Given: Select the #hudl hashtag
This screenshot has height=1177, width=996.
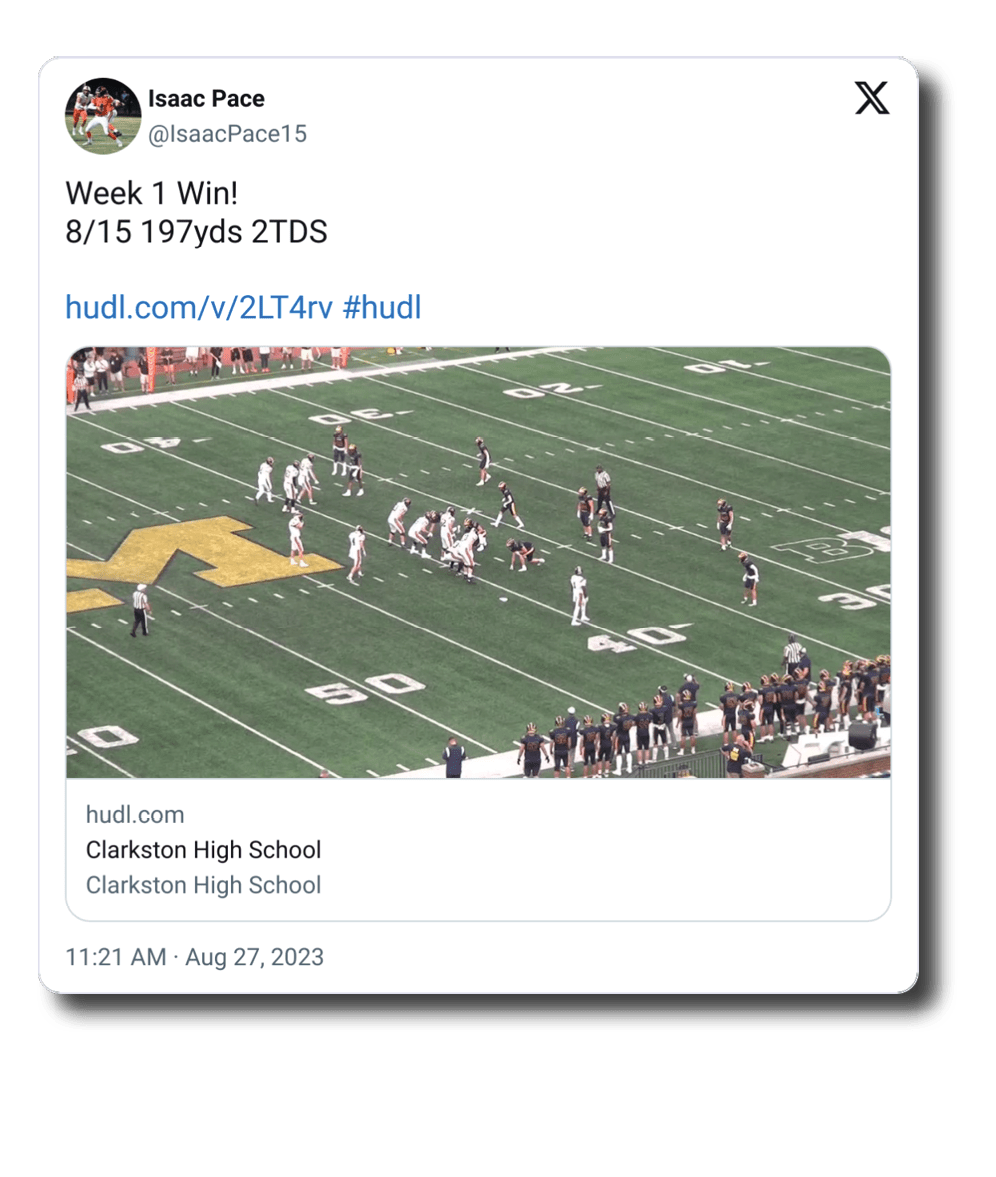Looking at the screenshot, I should [382, 307].
